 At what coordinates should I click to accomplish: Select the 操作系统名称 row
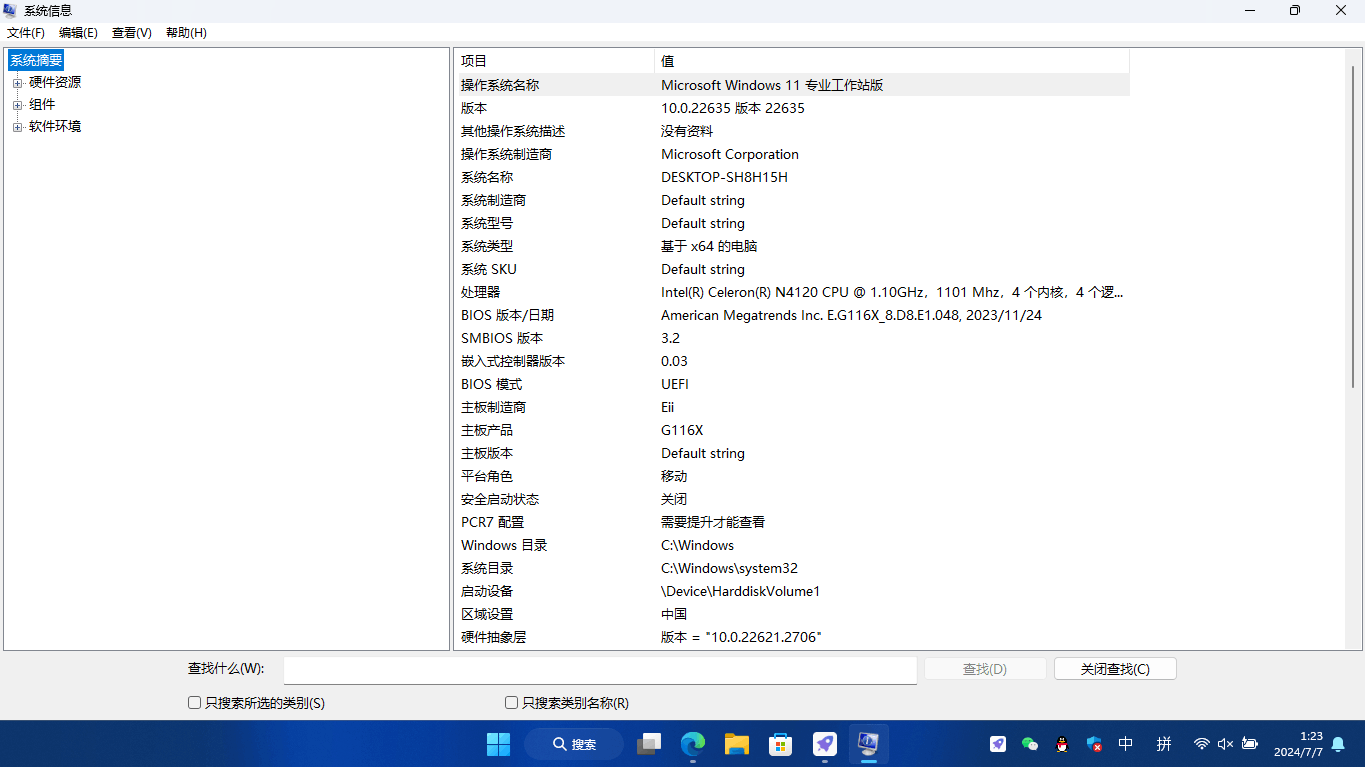792,85
